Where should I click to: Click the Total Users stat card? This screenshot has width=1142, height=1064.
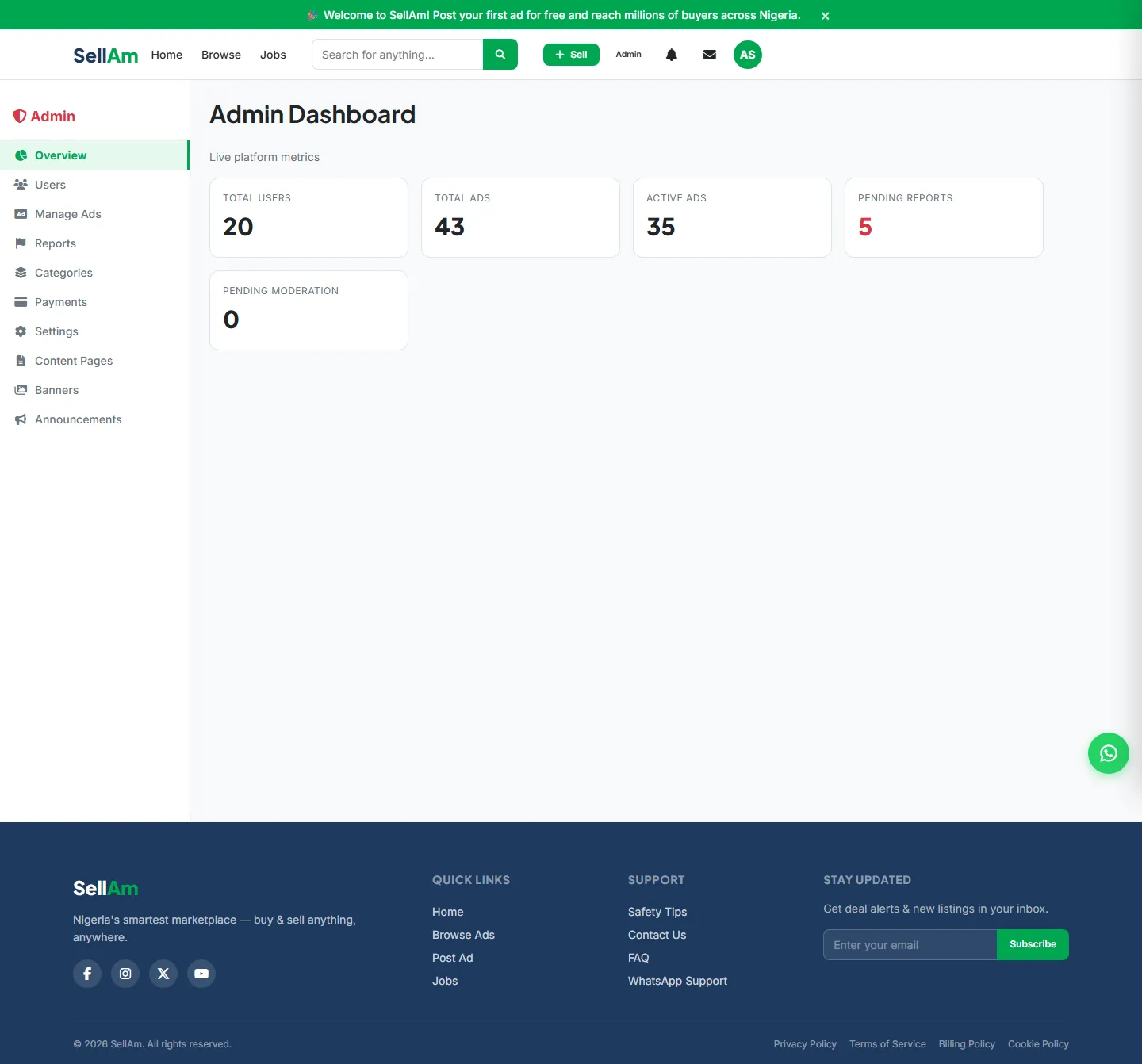click(308, 217)
